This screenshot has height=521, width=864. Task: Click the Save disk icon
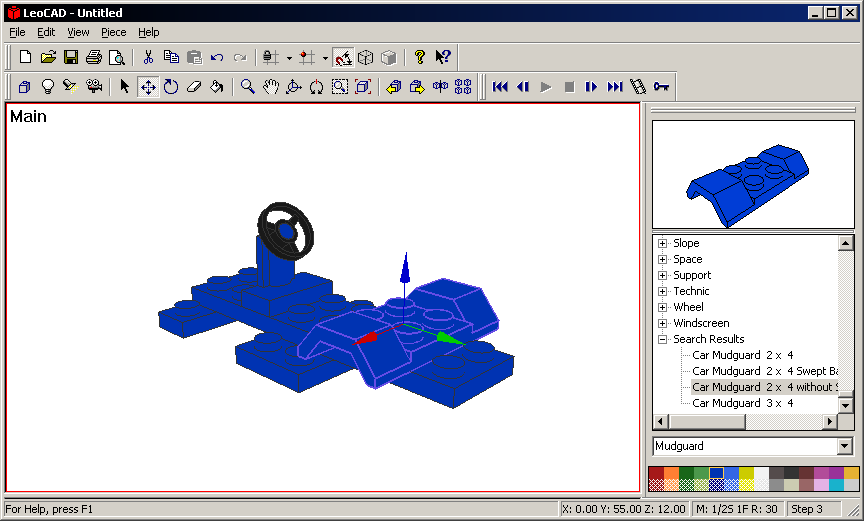pos(71,57)
